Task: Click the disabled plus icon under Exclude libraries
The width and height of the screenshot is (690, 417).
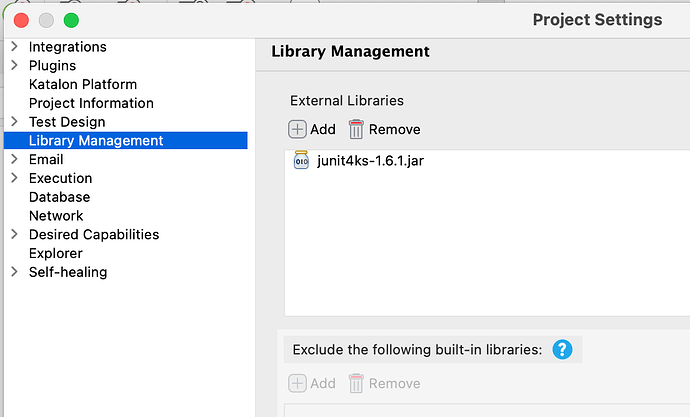Action: pos(298,383)
